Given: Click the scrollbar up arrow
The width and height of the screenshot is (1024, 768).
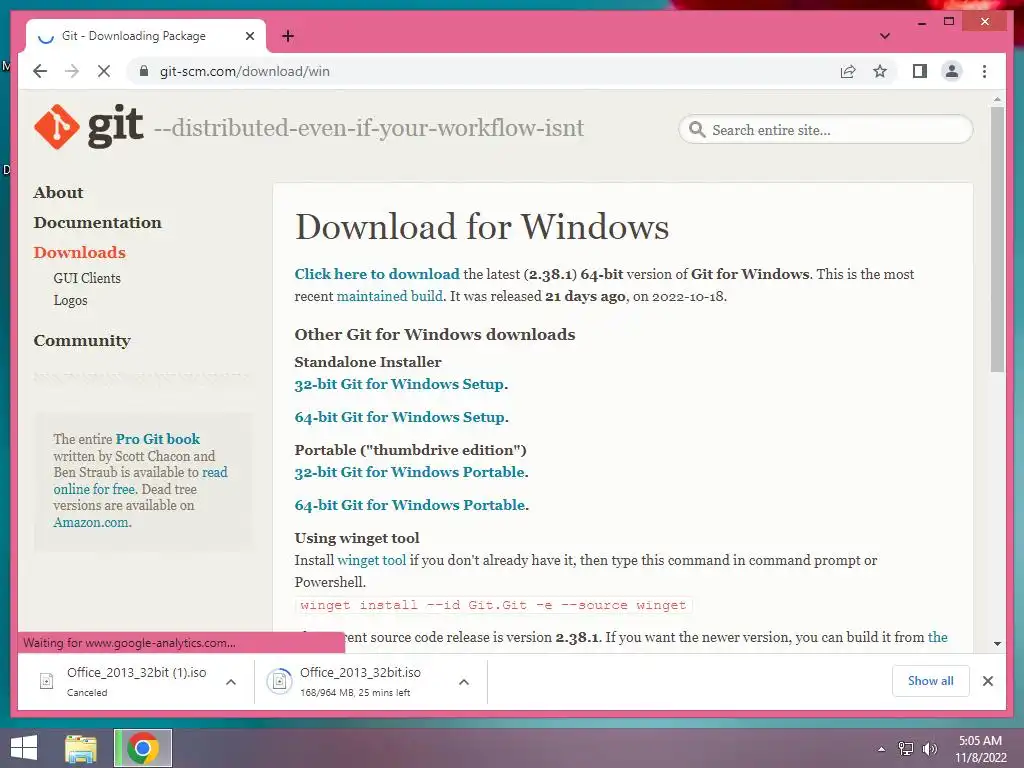Looking at the screenshot, I should [997, 99].
